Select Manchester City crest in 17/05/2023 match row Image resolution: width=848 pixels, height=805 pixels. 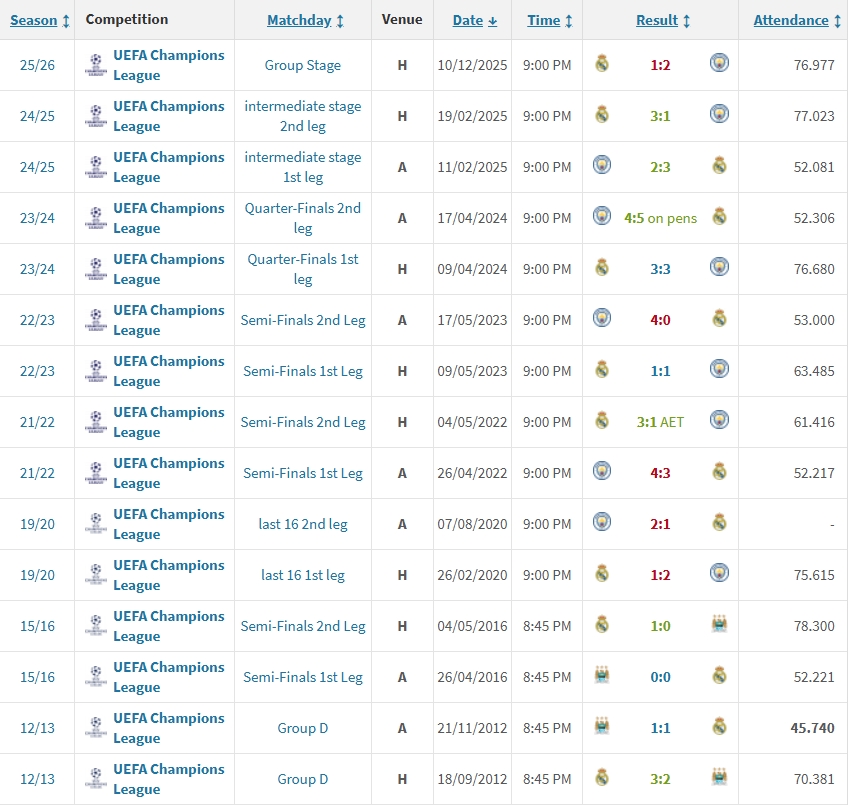[x=601, y=319]
